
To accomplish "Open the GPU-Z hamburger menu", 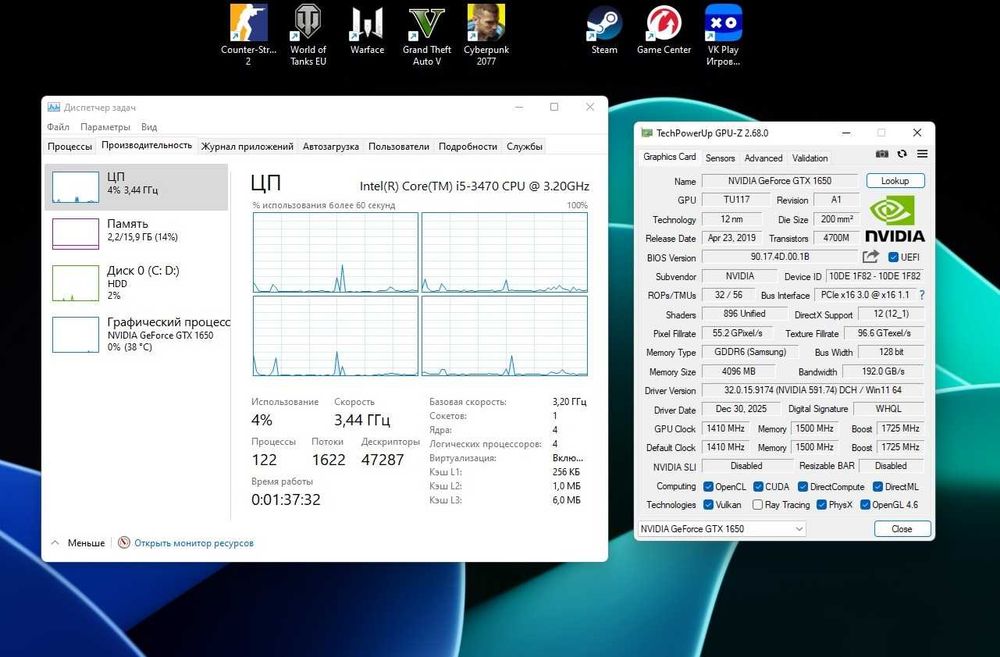I will pyautogui.click(x=922, y=154).
